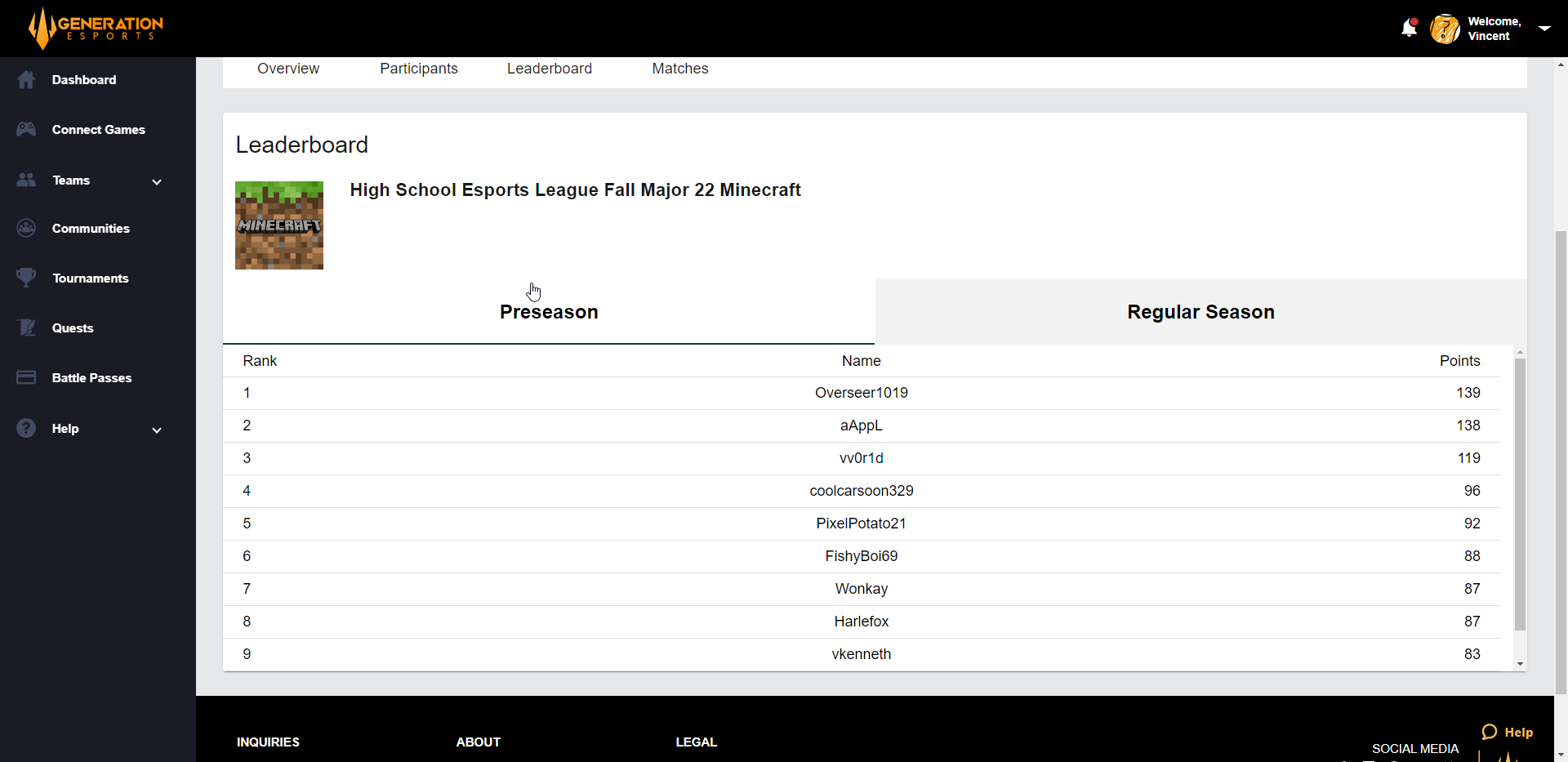Click the Points column header
Screen dimensions: 1568x762
(x=1459, y=361)
